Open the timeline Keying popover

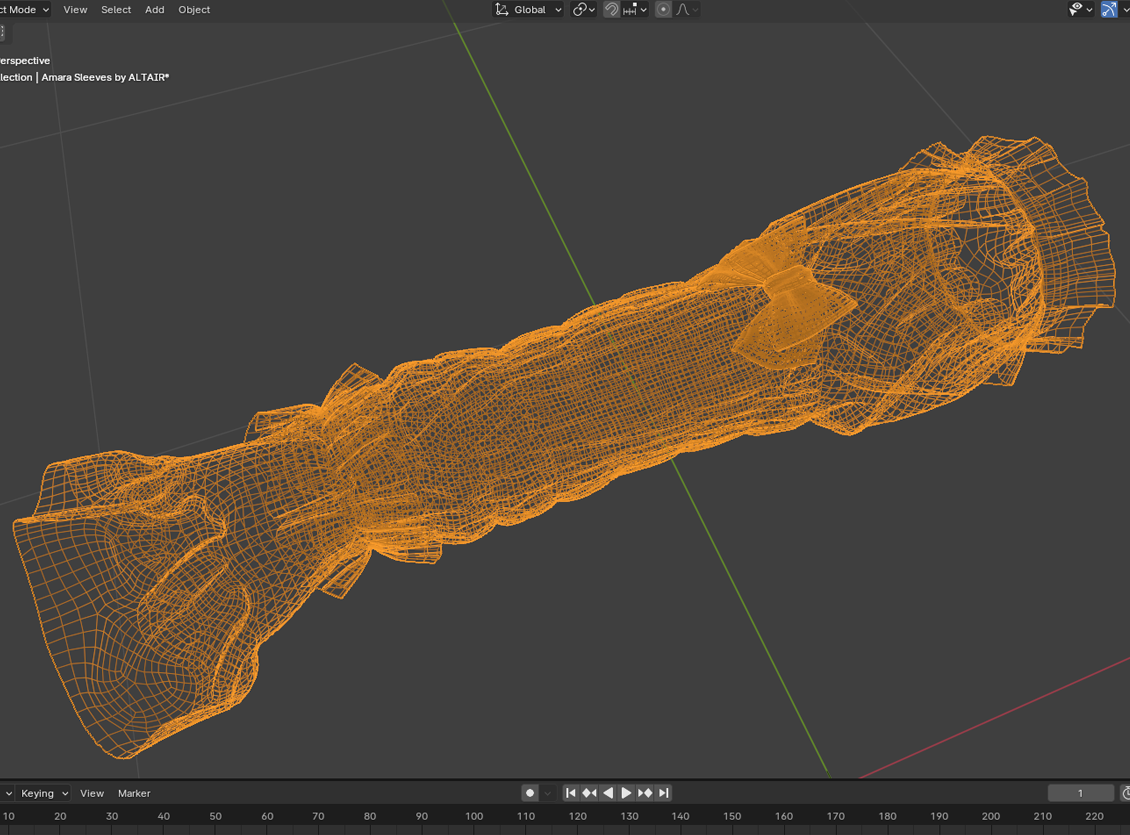point(44,793)
